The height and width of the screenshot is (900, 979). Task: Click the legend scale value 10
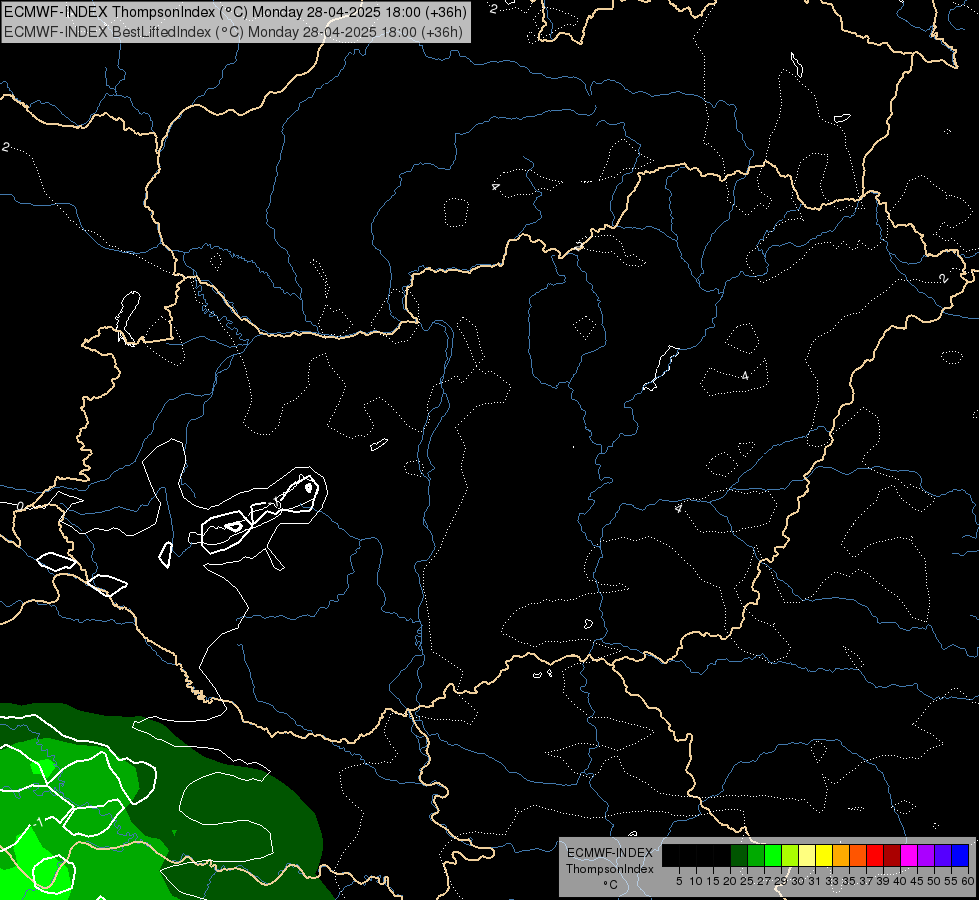pos(696,881)
